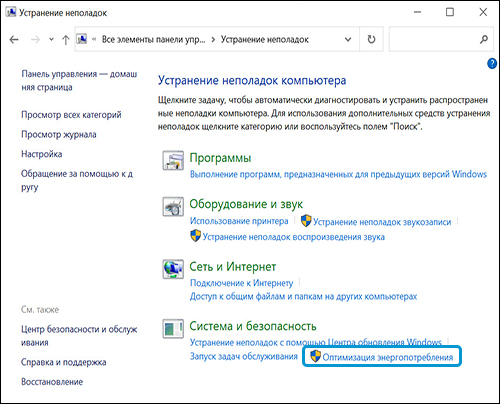Open the recent locations dropdown chevron
Image resolution: width=500 pixels, height=404 pixels.
pos(51,39)
